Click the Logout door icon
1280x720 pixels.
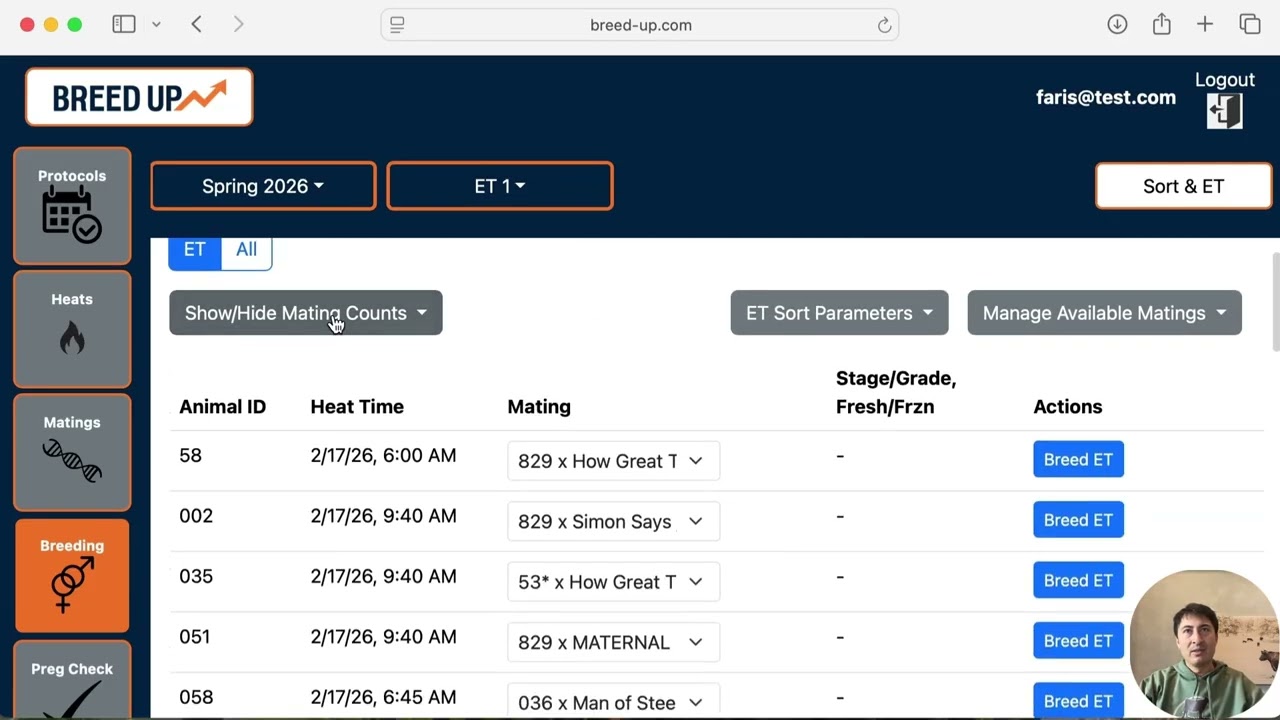(1224, 110)
